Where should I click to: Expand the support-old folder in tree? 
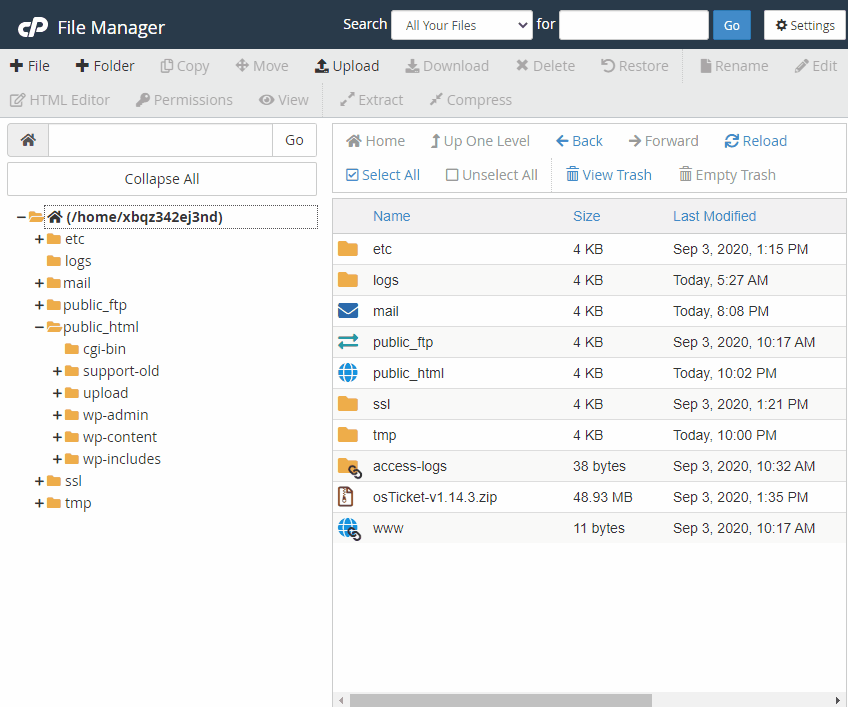(x=57, y=371)
